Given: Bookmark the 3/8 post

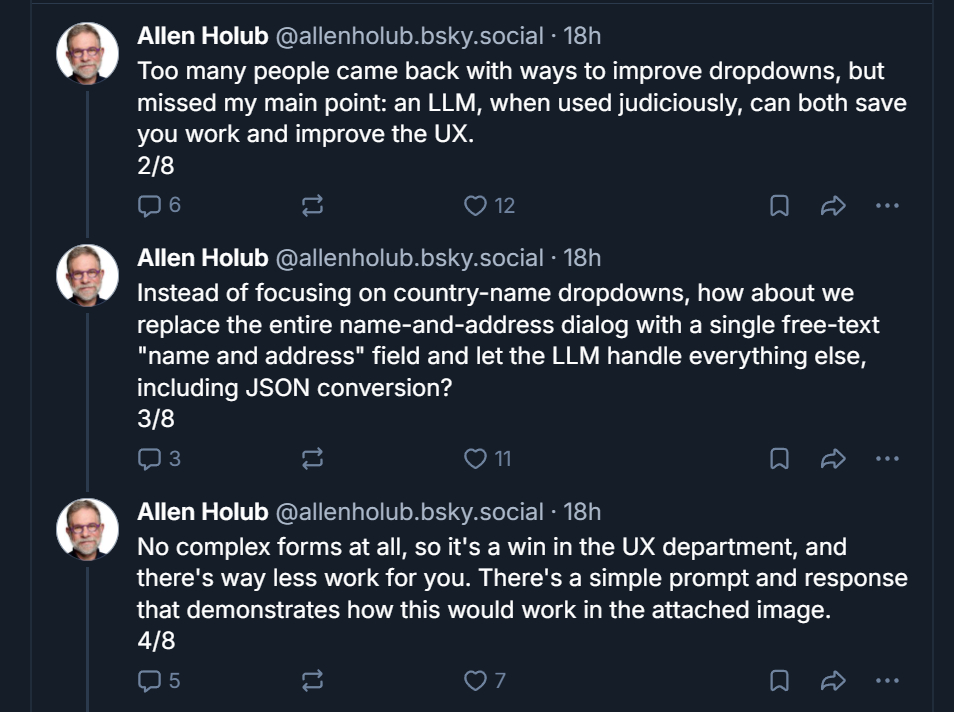Looking at the screenshot, I should tap(779, 459).
